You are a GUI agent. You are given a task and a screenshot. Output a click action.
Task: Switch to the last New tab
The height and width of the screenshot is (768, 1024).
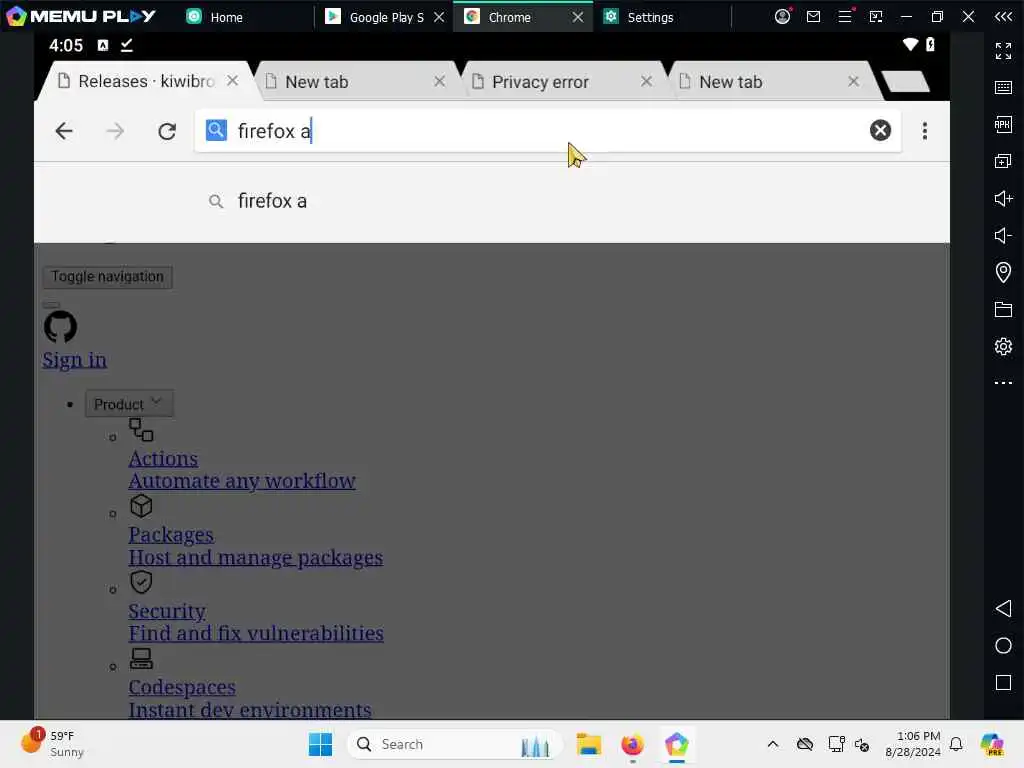(x=730, y=82)
